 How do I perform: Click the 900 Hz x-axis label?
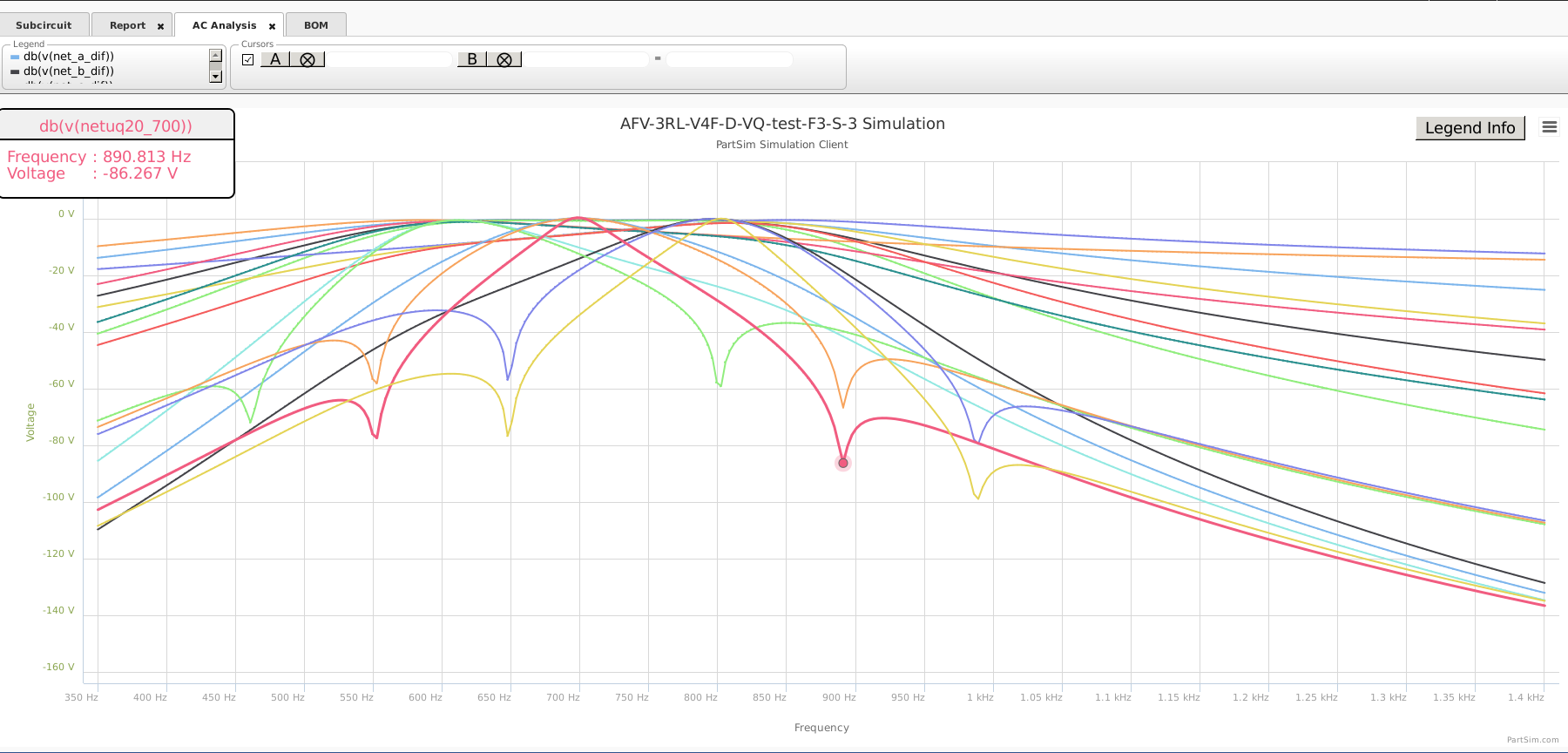(839, 697)
